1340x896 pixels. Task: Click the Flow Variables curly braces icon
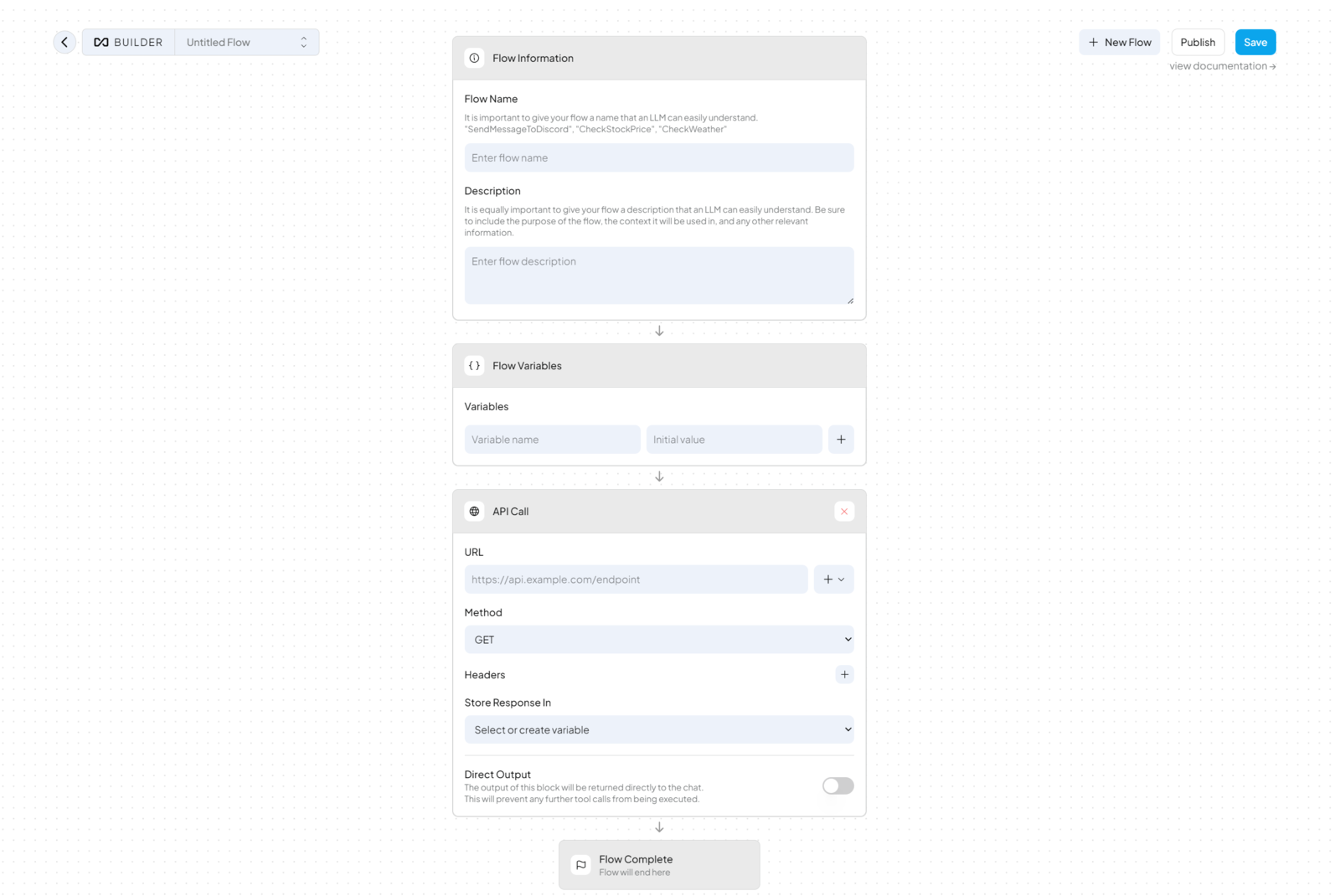[x=474, y=366]
